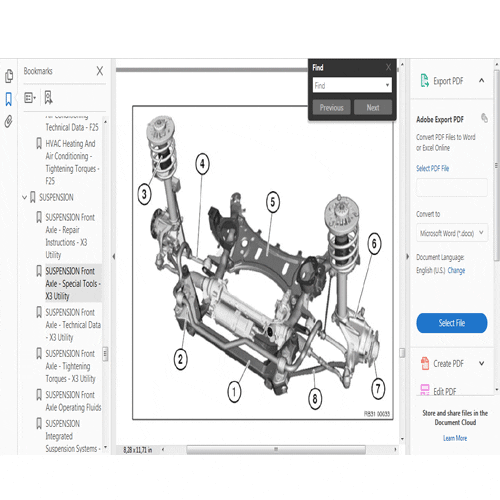Open the bookmark options menu dropdown
Image resolution: width=500 pixels, height=500 pixels.
pos(30,98)
